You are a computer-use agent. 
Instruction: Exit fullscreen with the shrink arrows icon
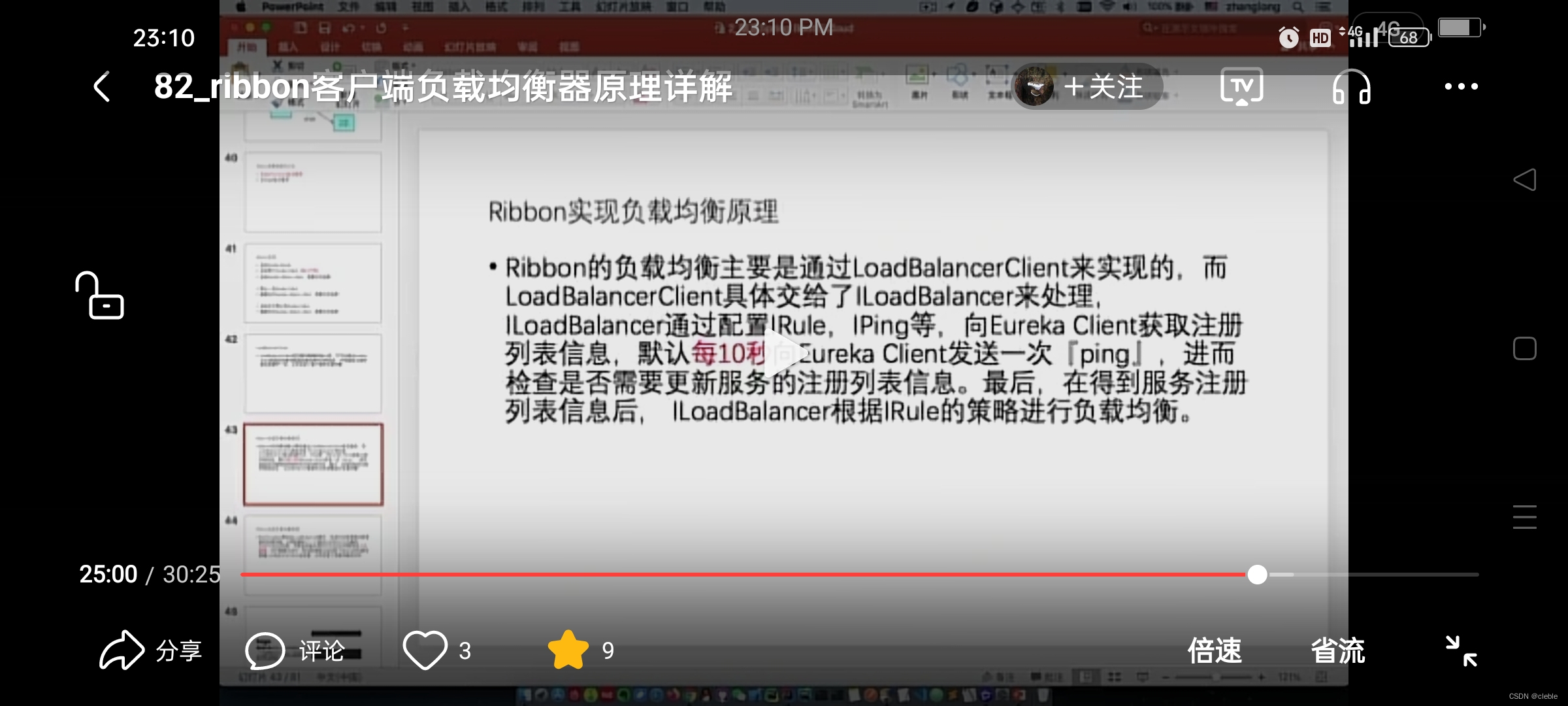click(x=1461, y=651)
